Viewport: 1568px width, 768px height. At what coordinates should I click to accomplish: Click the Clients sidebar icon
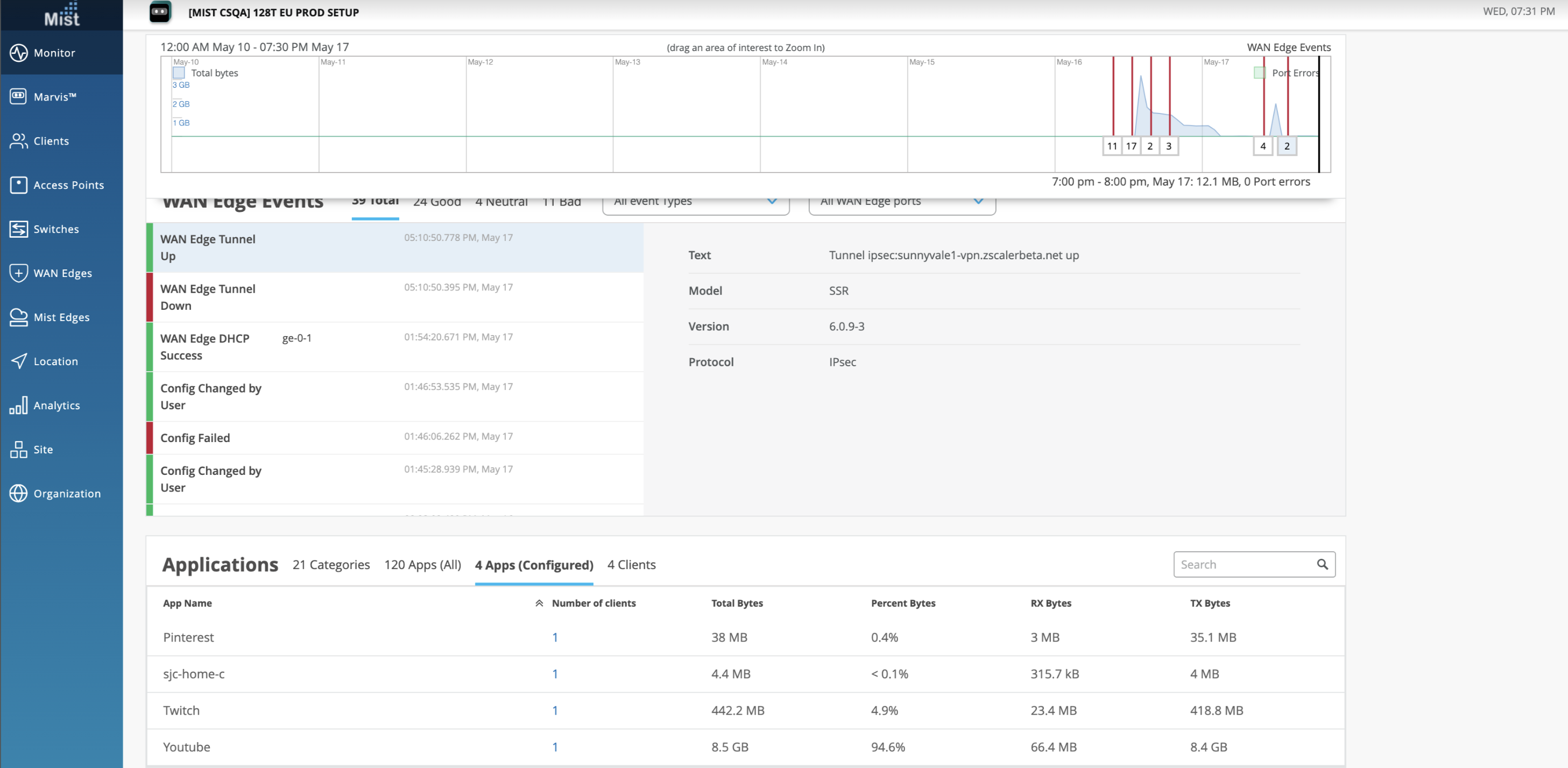tap(18, 141)
